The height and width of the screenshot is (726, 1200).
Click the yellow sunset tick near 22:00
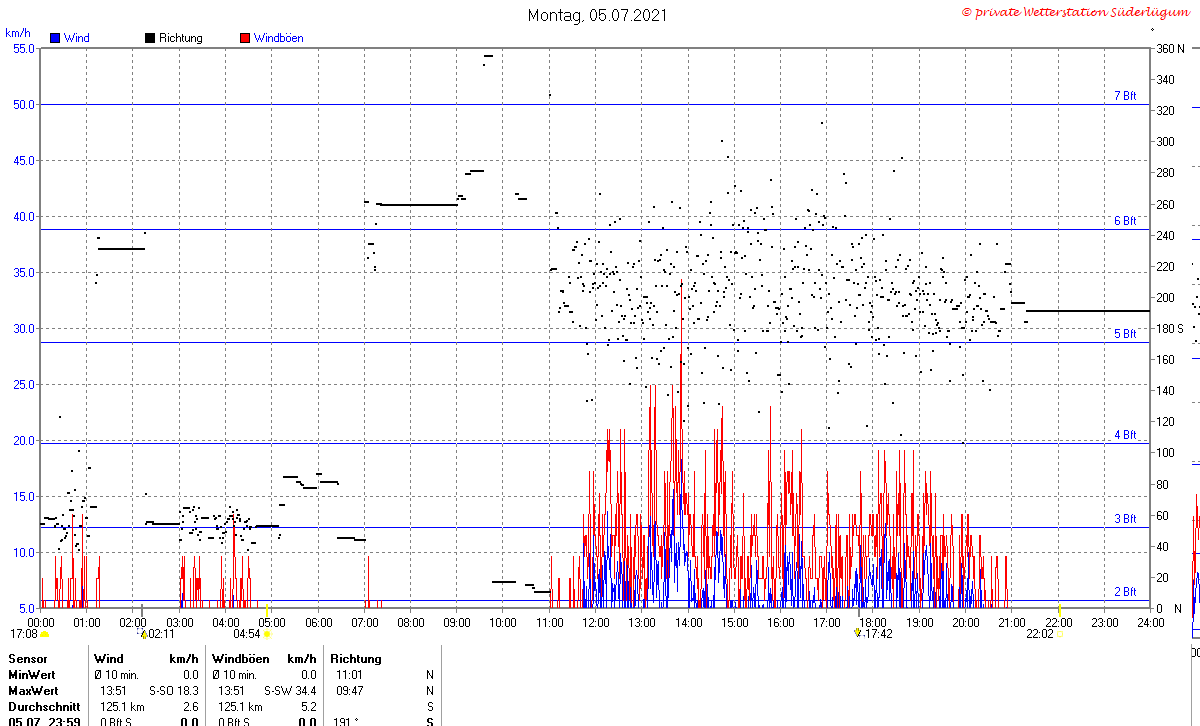click(1060, 608)
